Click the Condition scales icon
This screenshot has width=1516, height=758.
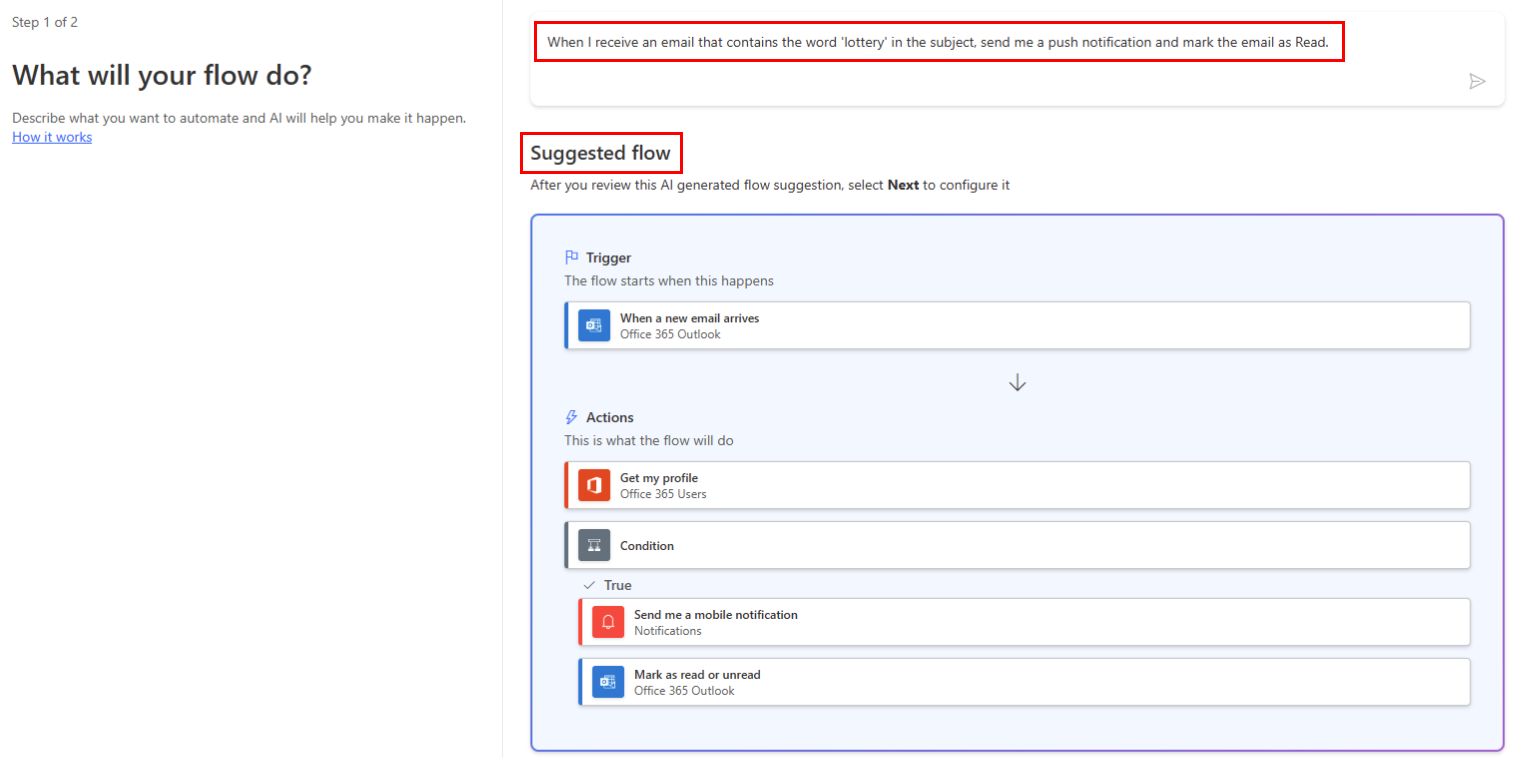(594, 545)
